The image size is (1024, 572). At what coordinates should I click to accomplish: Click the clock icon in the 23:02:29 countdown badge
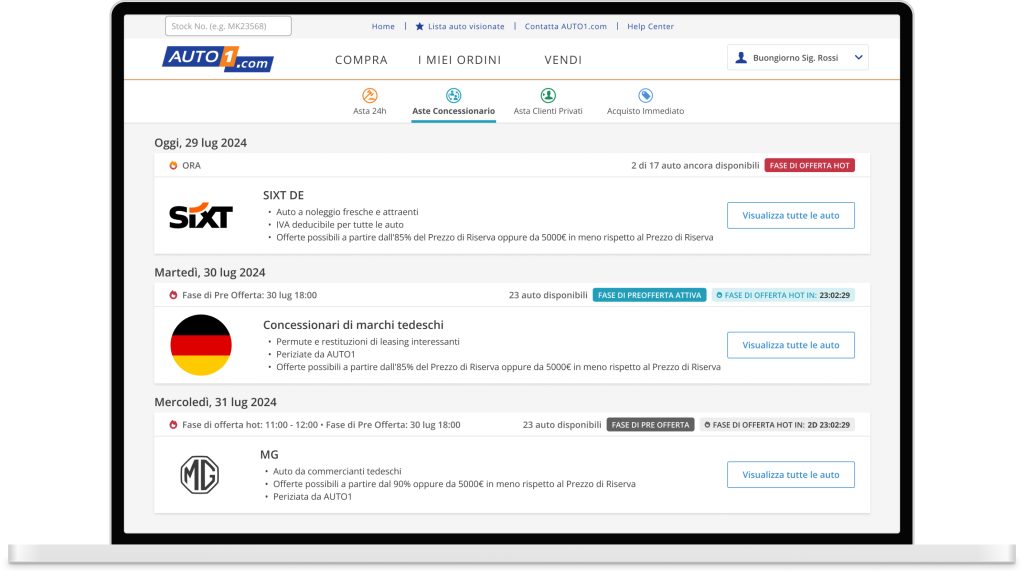[x=719, y=295]
